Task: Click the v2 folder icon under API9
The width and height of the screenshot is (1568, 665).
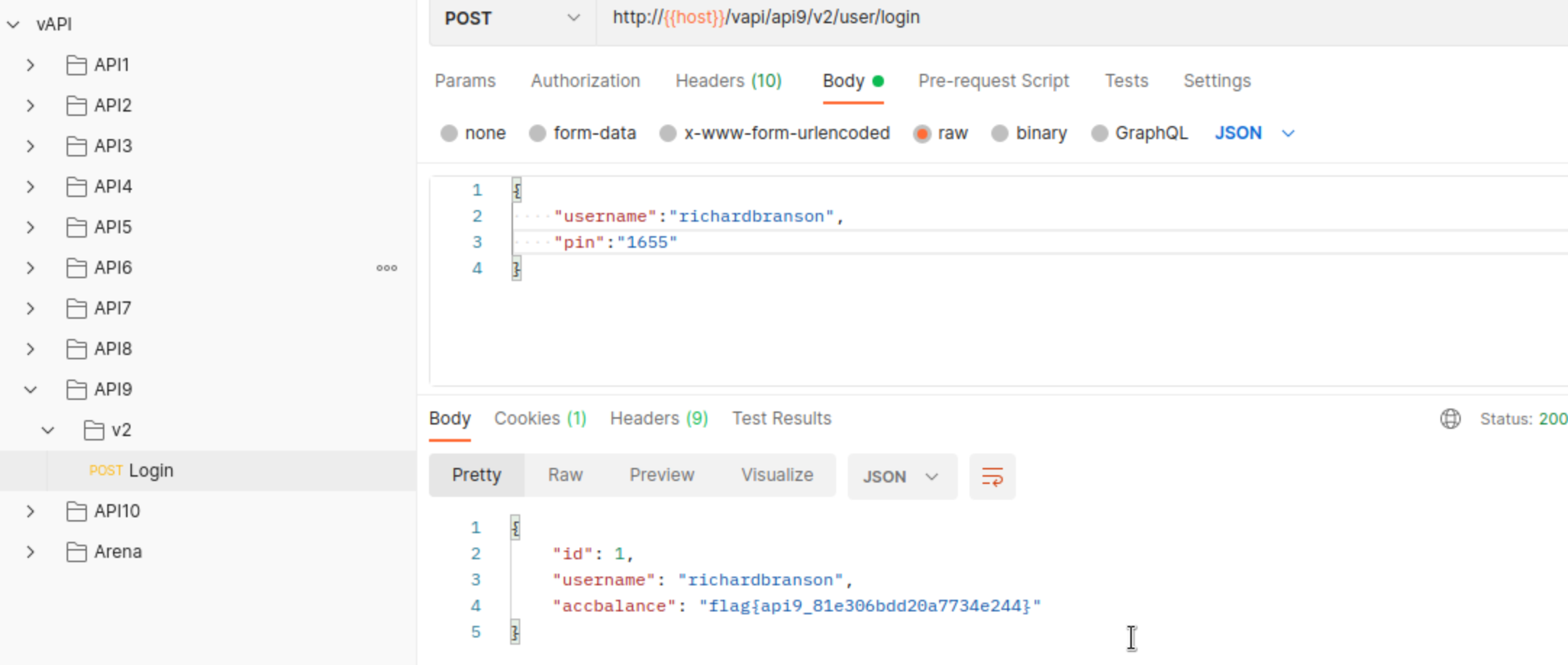Action: coord(93,430)
